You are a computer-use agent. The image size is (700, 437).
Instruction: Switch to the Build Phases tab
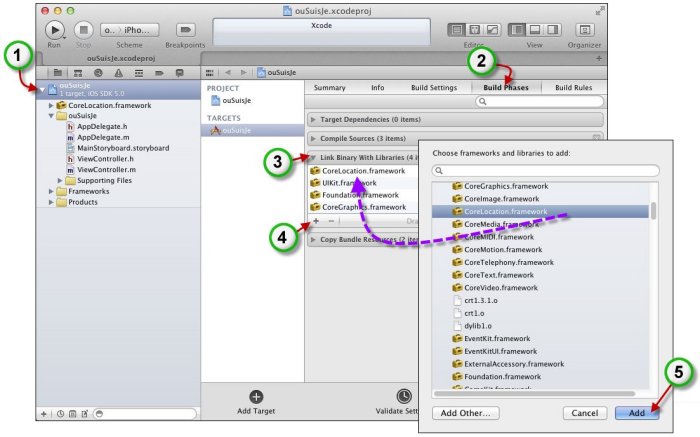coord(506,87)
